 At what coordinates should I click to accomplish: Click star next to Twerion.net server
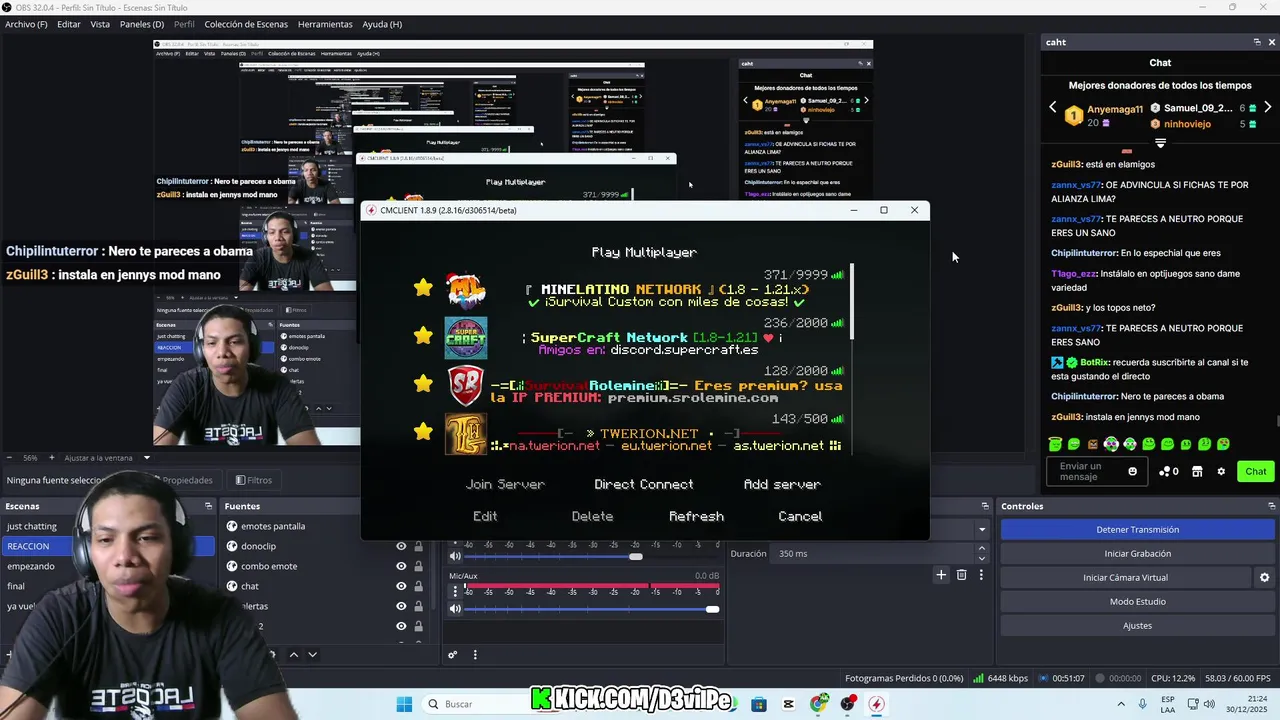(x=423, y=432)
